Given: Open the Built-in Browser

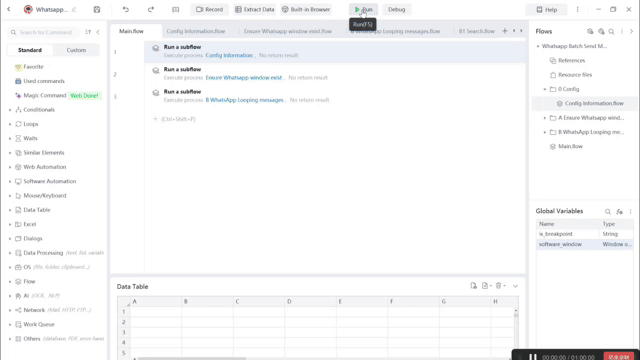Looking at the screenshot, I should coord(306,9).
